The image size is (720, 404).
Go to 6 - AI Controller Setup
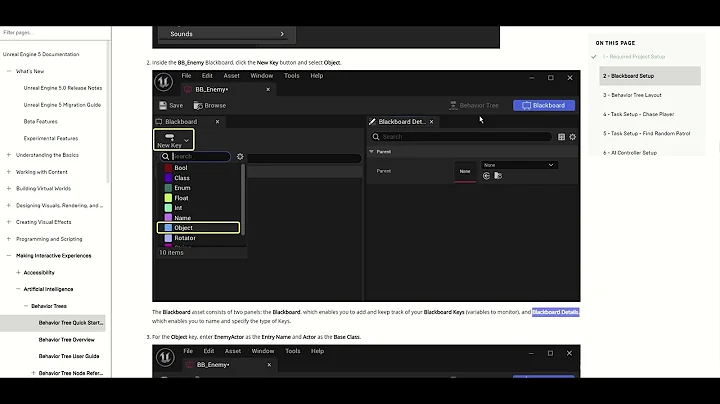pyautogui.click(x=630, y=153)
